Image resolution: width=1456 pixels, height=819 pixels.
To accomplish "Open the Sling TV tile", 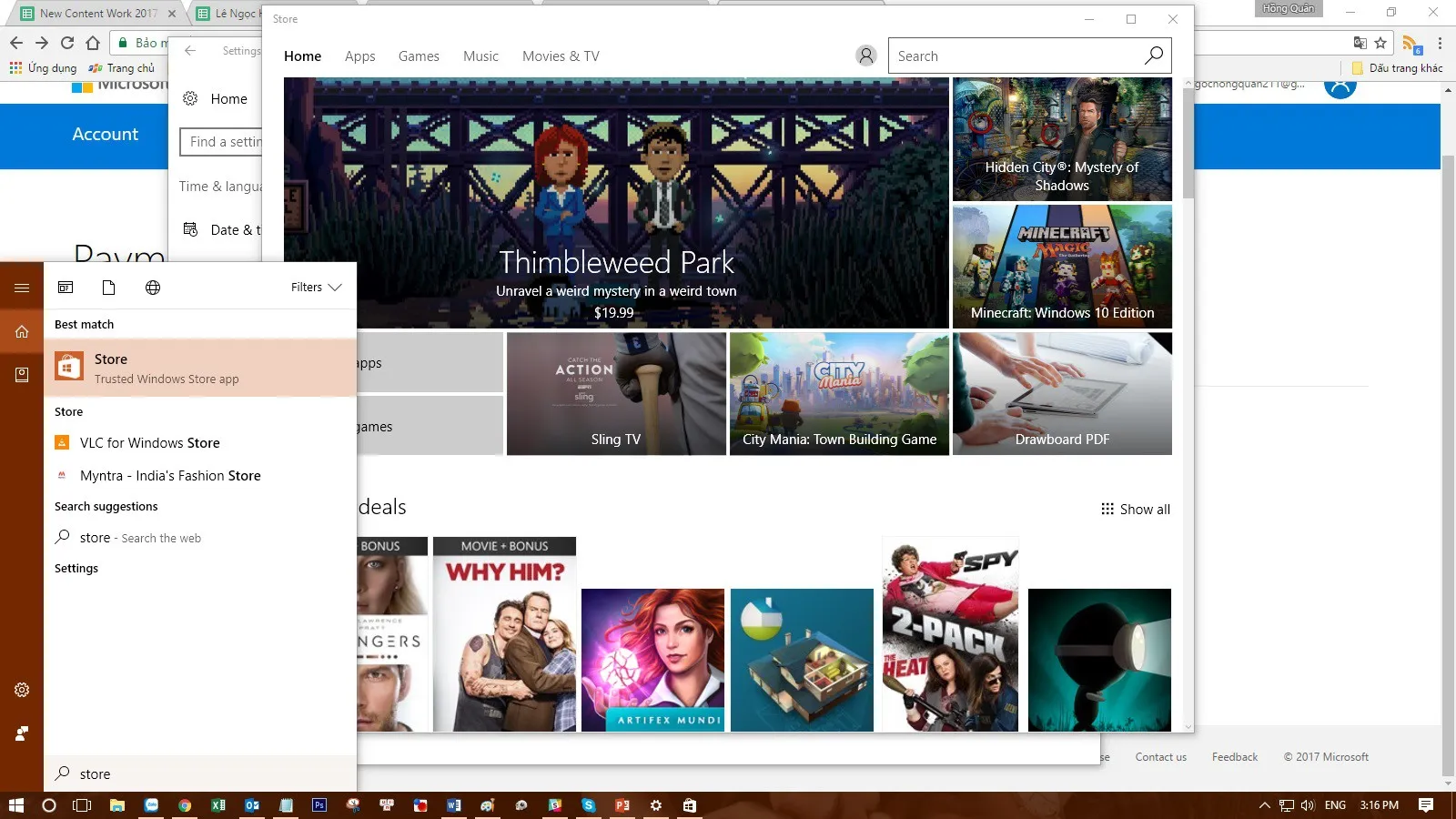I will click(616, 393).
